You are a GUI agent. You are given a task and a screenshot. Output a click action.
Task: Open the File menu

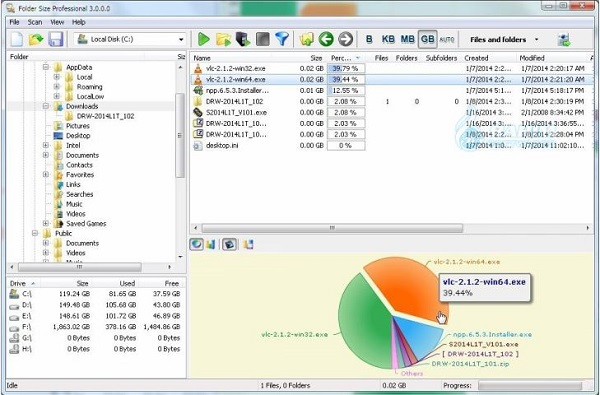[x=14, y=22]
